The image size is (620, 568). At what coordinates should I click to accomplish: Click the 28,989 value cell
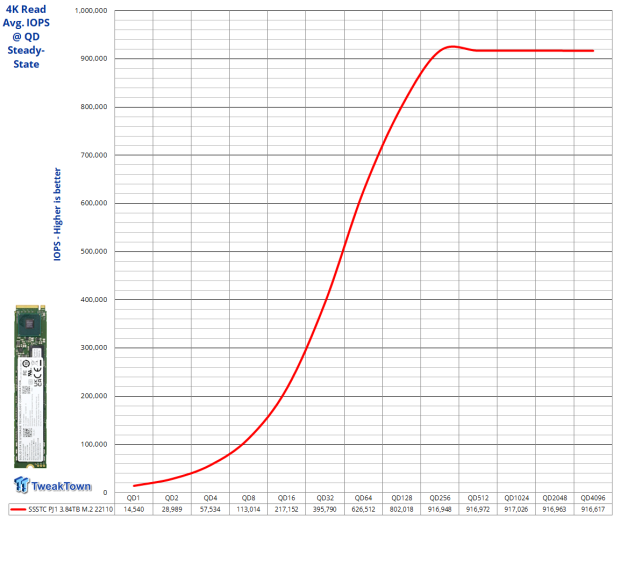172,509
